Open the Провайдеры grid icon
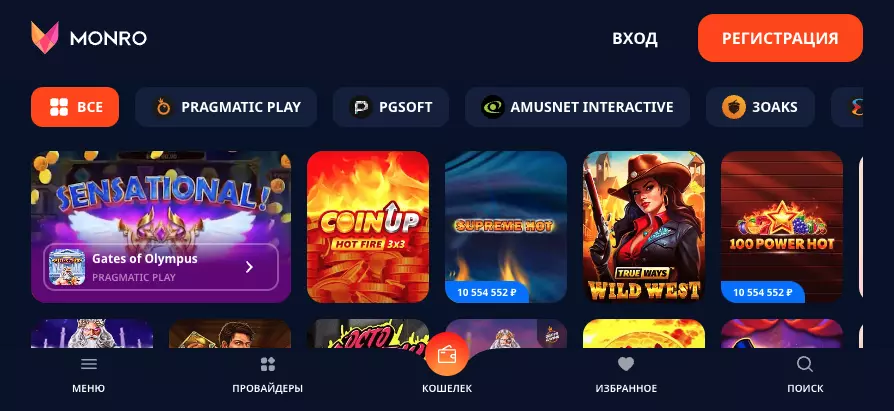894x411 pixels. click(267, 364)
